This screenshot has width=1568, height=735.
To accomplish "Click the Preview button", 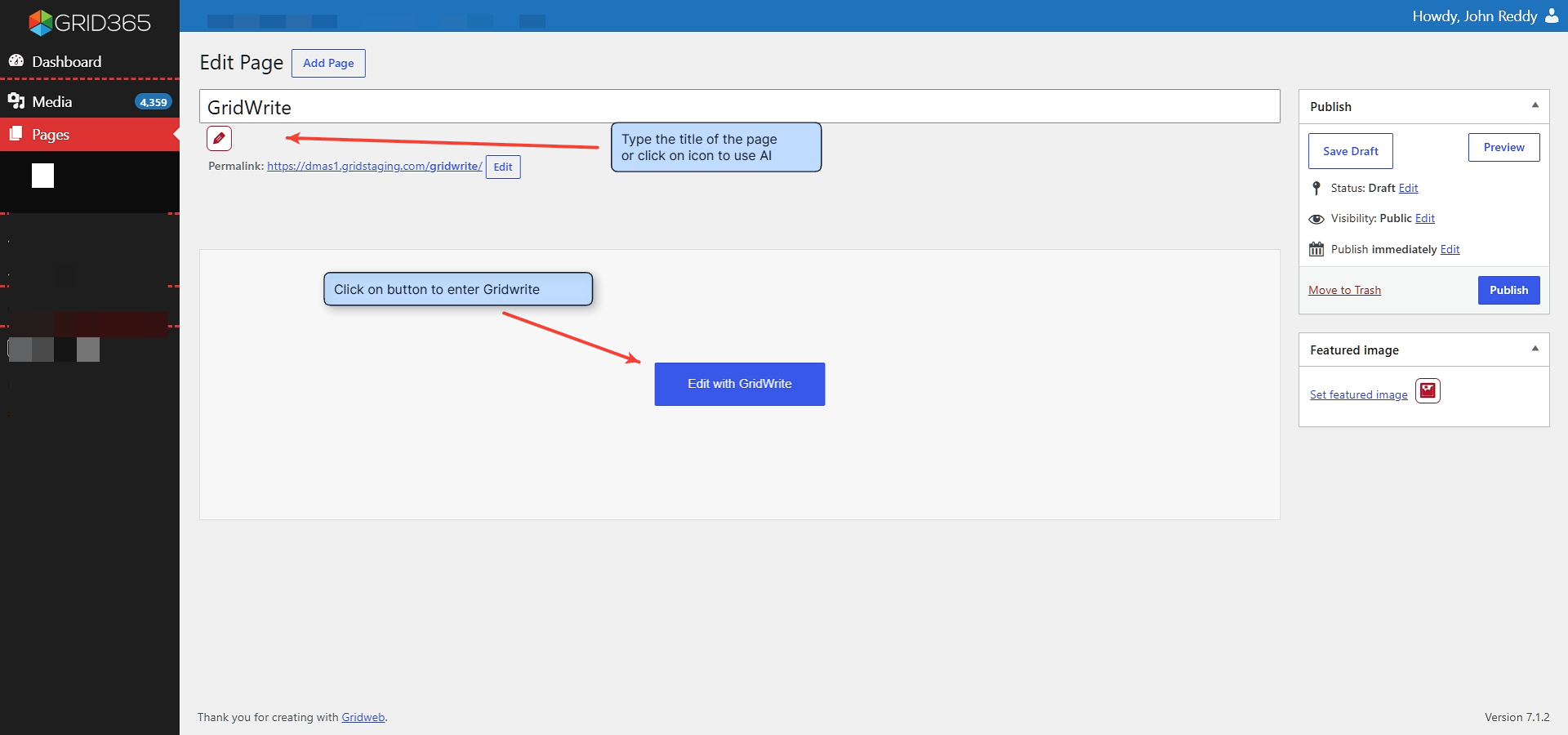I will coord(1504,147).
